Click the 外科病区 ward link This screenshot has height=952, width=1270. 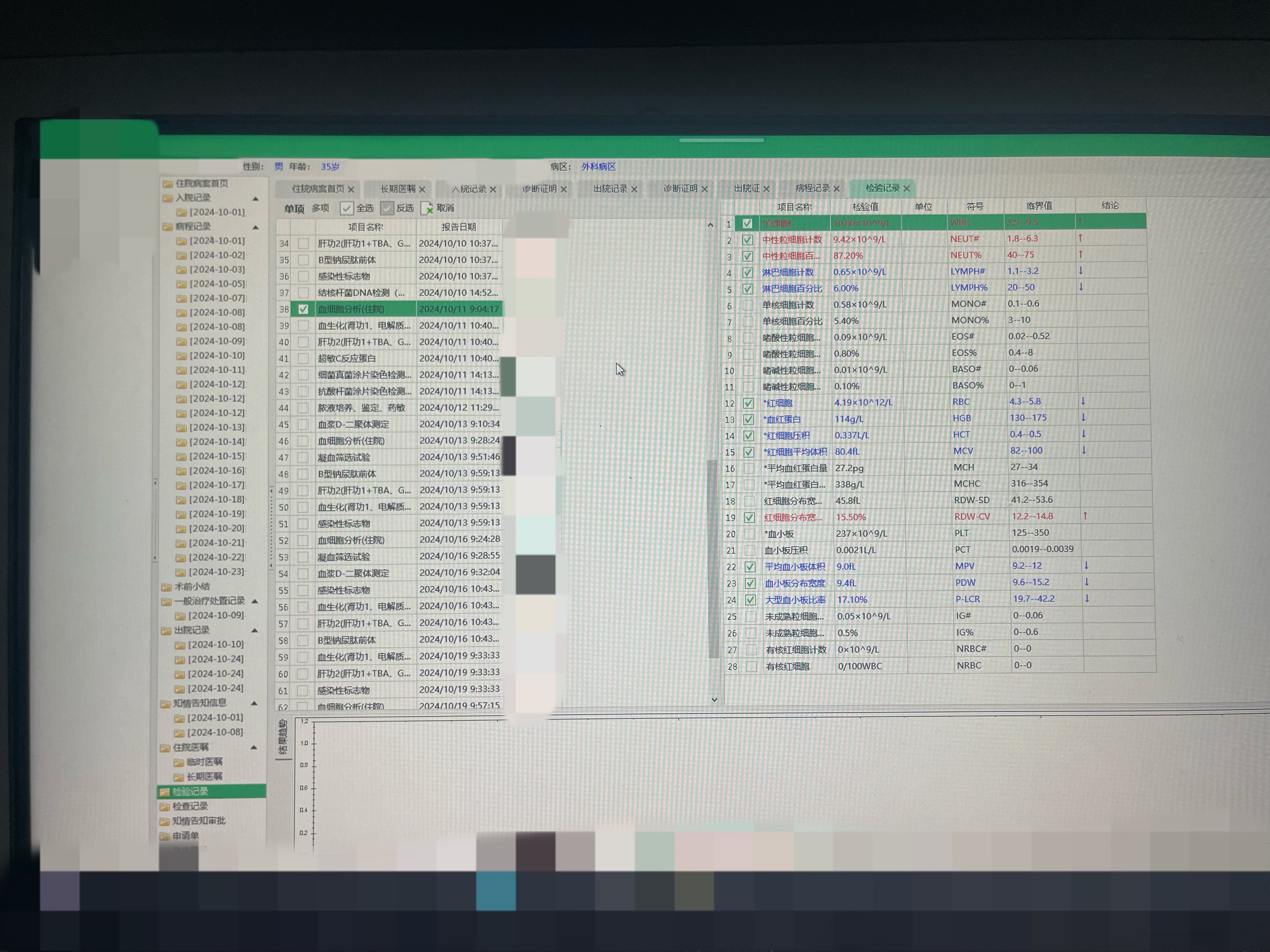tap(598, 167)
